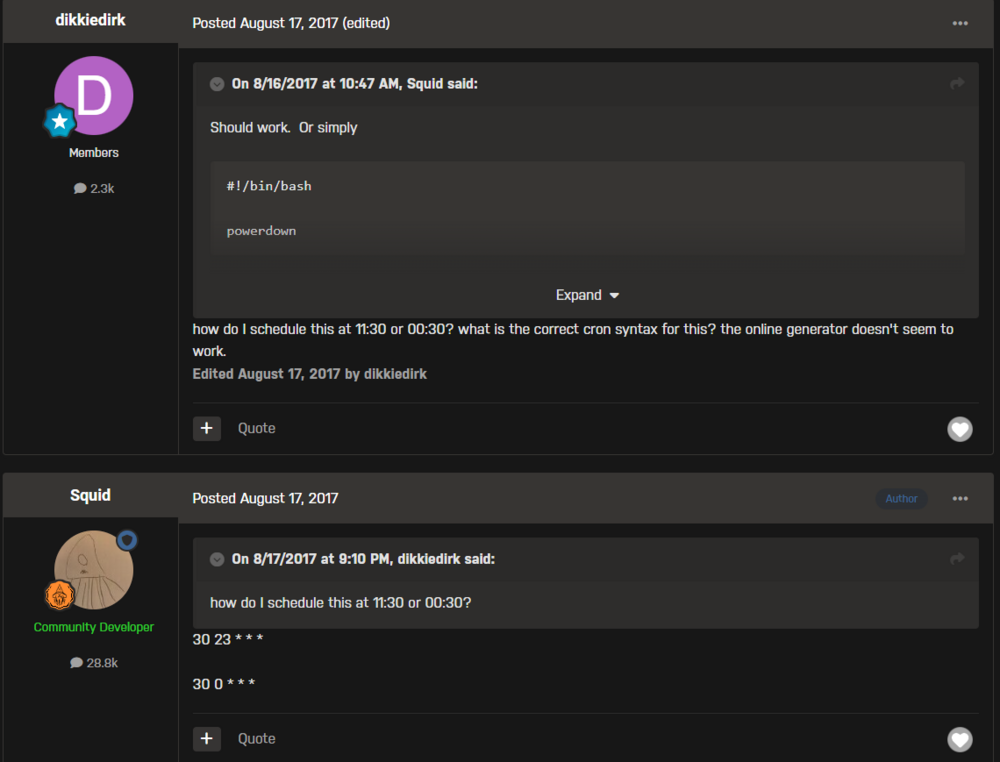Click heart reaction on Squid's post
Image resolution: width=1000 pixels, height=762 pixels.
coord(960,740)
